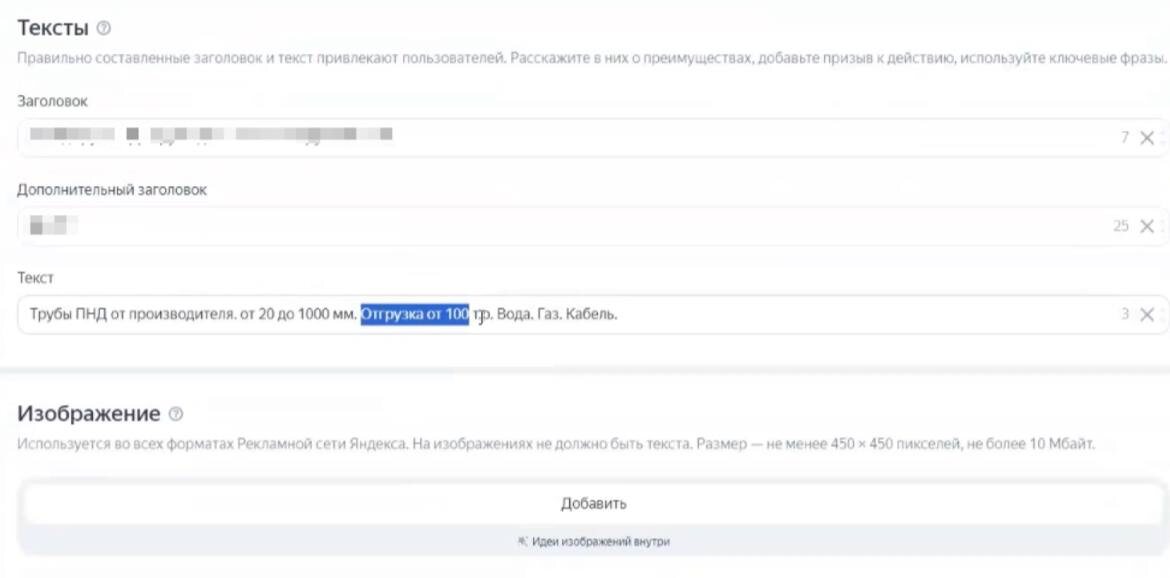Click the character counter '25' in Дополнительный заголовок
Viewport: 1170px width, 578px height.
[x=1121, y=226]
